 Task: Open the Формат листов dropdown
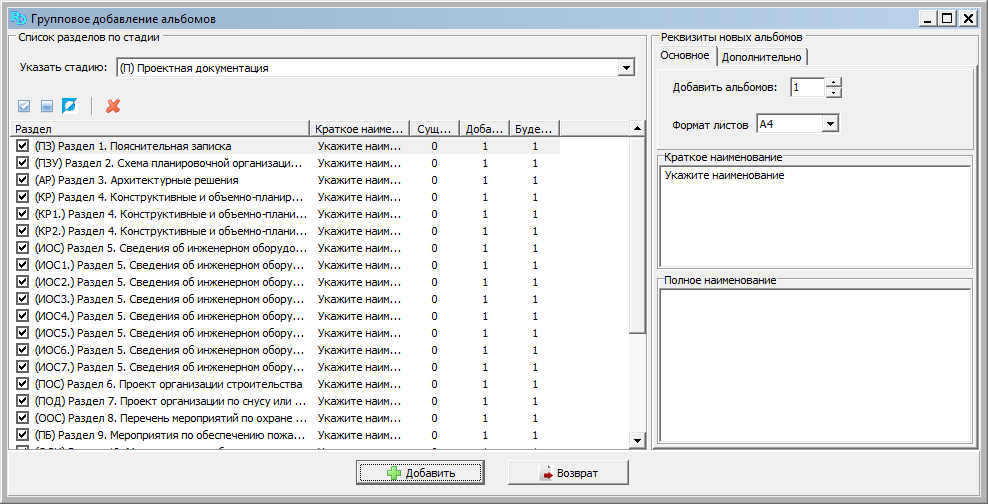pyautogui.click(x=830, y=124)
